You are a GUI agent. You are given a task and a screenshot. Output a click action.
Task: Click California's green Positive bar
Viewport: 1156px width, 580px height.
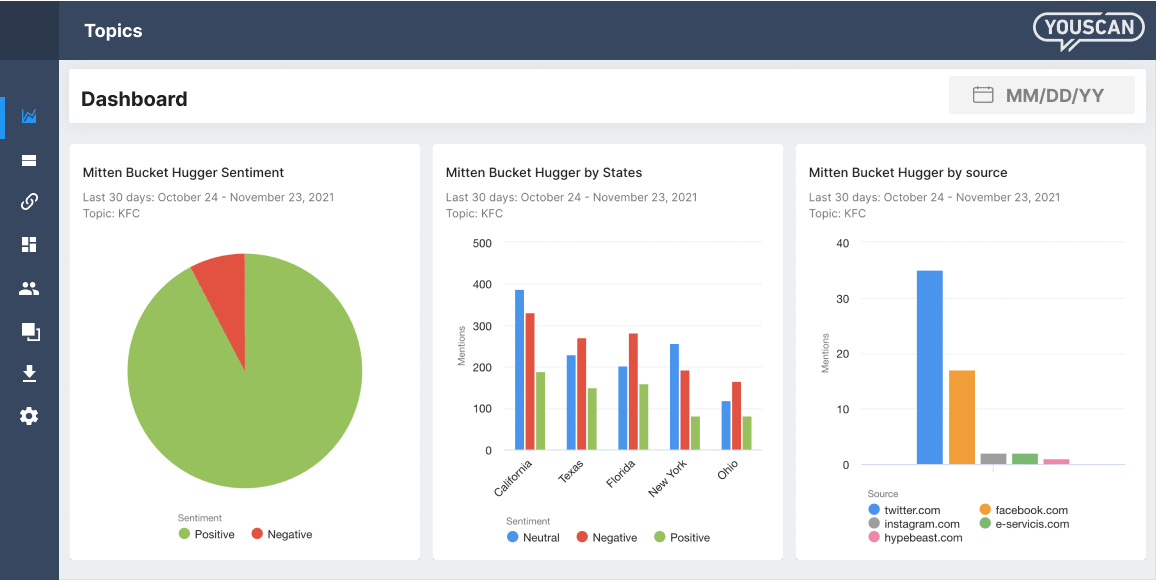pos(540,411)
